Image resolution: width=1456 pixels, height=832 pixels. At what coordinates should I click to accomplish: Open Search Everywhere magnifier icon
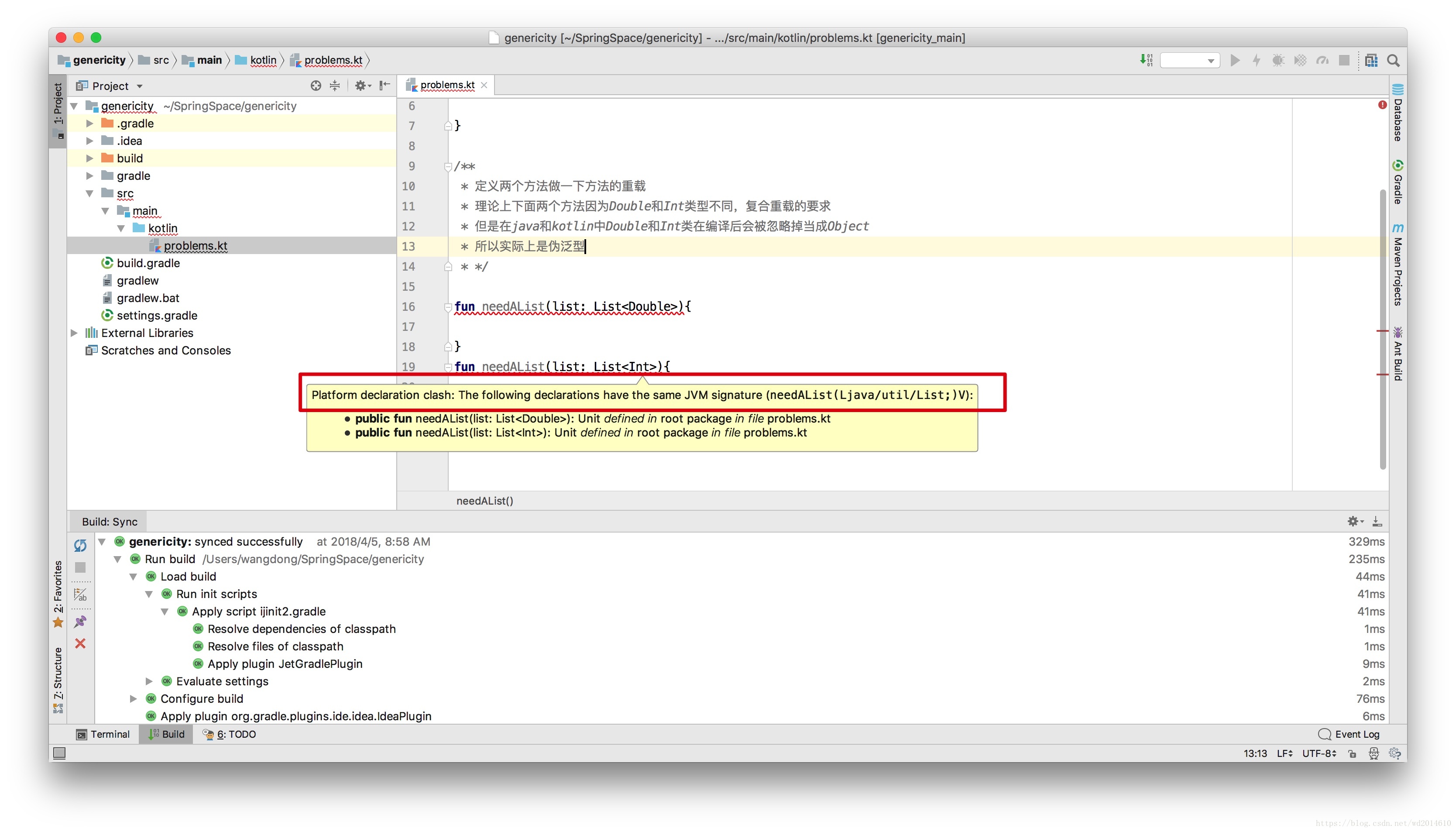click(x=1393, y=60)
